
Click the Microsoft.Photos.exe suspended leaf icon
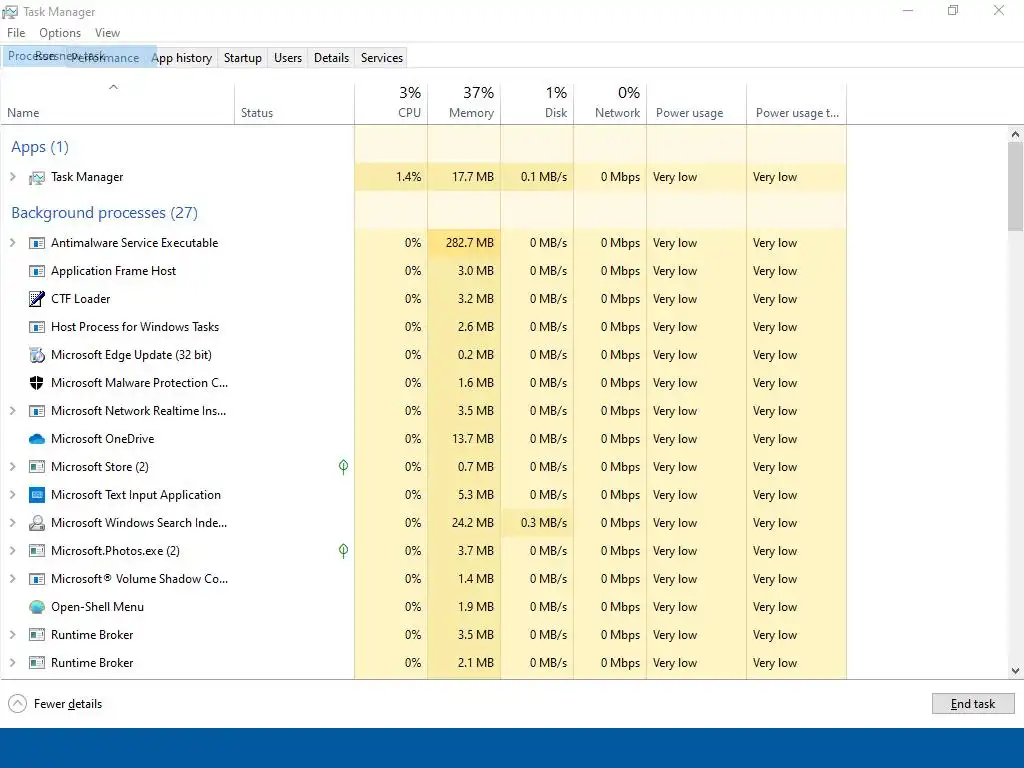(344, 551)
